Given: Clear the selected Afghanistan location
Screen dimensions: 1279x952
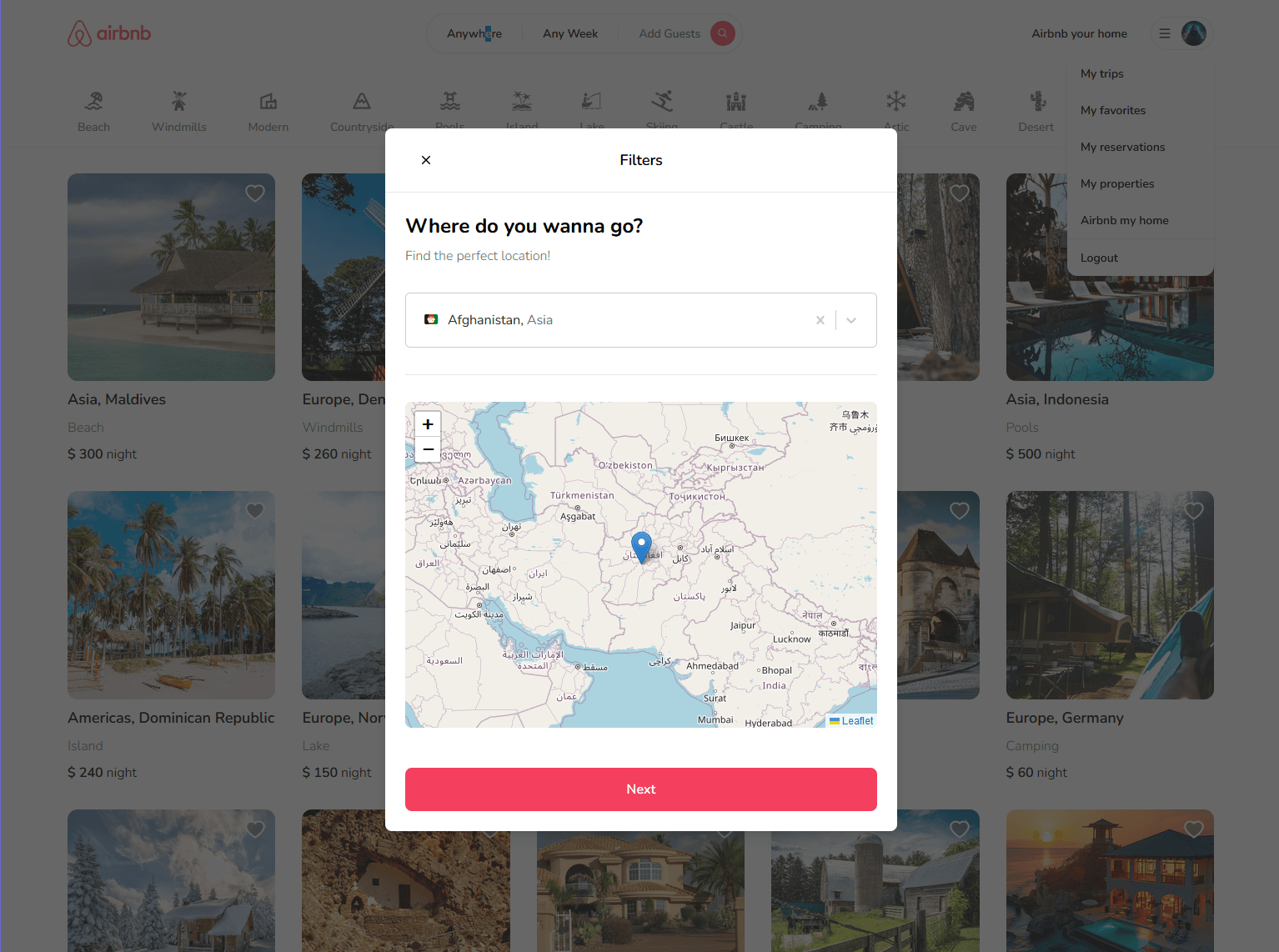Looking at the screenshot, I should click(x=820, y=320).
